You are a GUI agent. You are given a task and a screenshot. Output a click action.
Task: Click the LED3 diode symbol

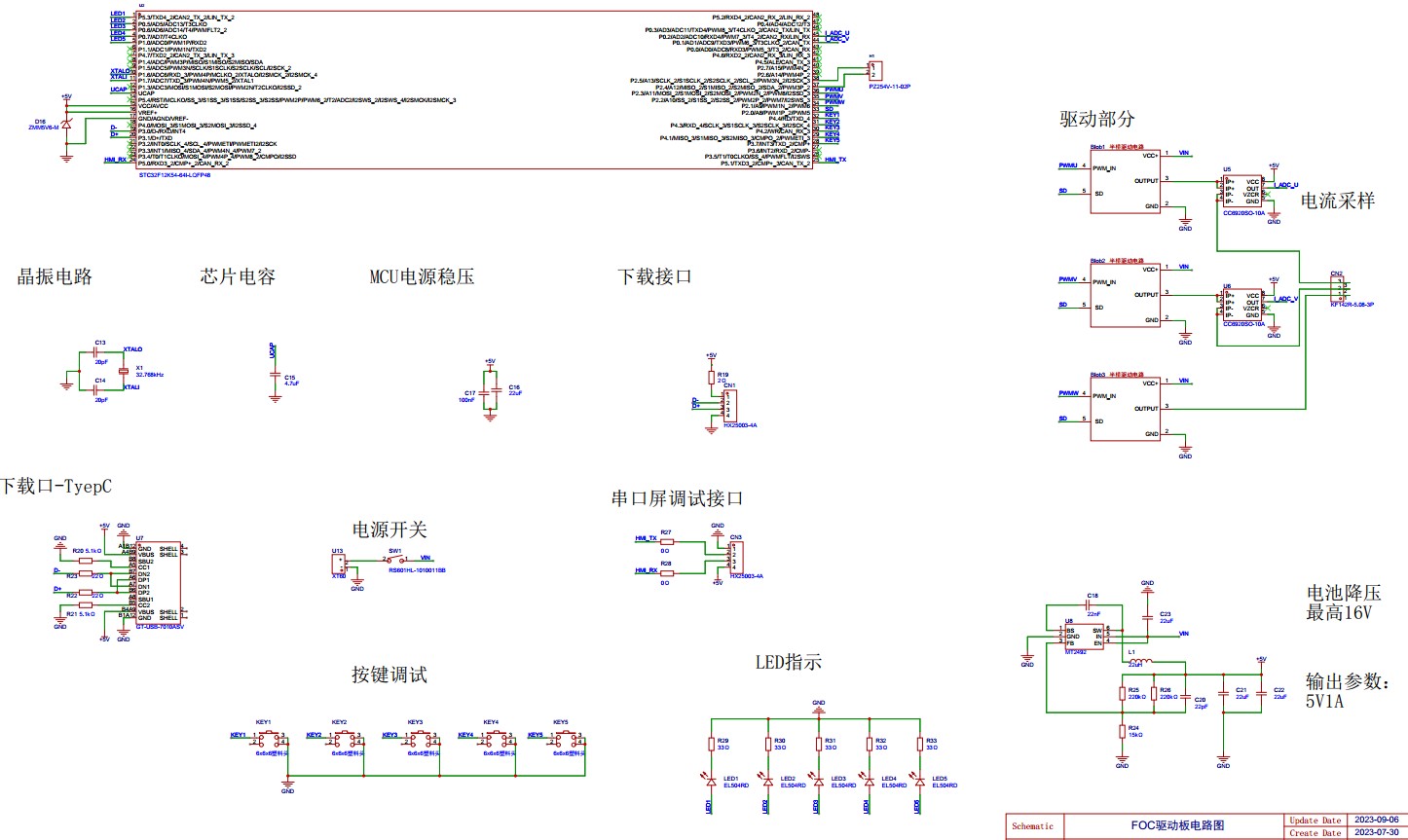tap(818, 780)
